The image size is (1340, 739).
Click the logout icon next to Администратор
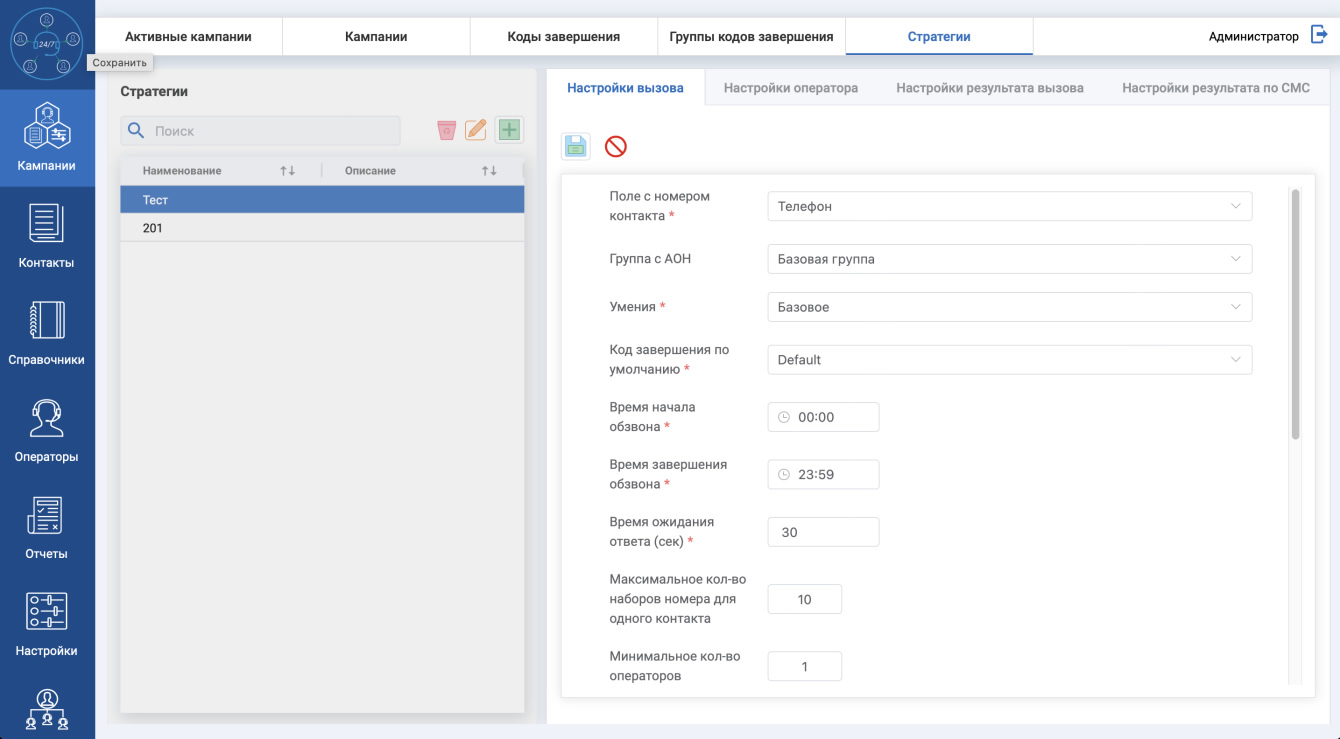pyautogui.click(x=1319, y=36)
